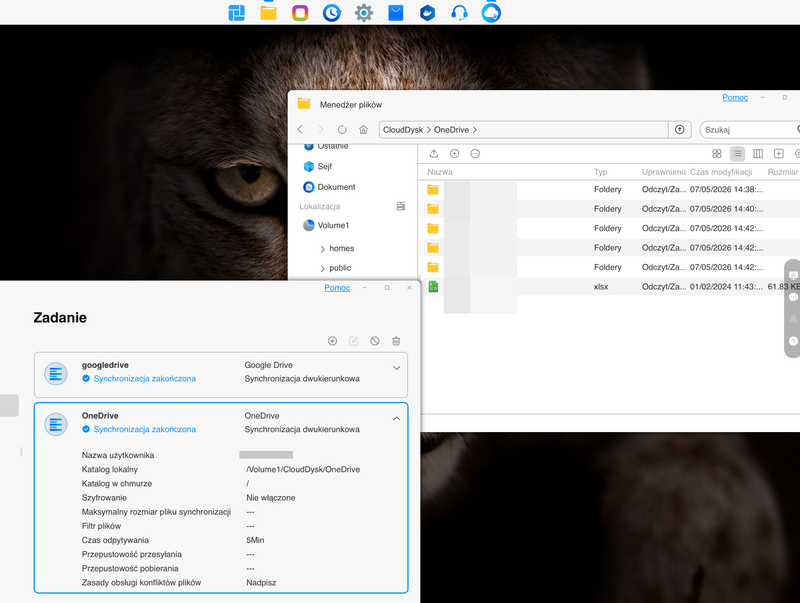Upload a file using the upload icon

[434, 154]
